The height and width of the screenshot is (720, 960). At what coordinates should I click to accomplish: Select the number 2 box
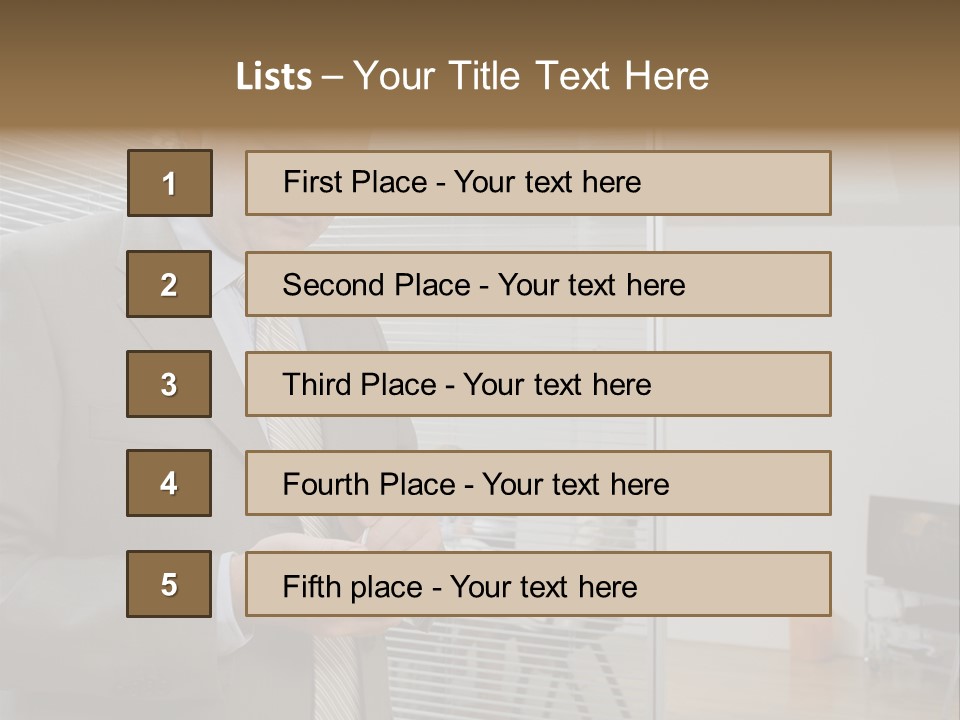(x=169, y=284)
